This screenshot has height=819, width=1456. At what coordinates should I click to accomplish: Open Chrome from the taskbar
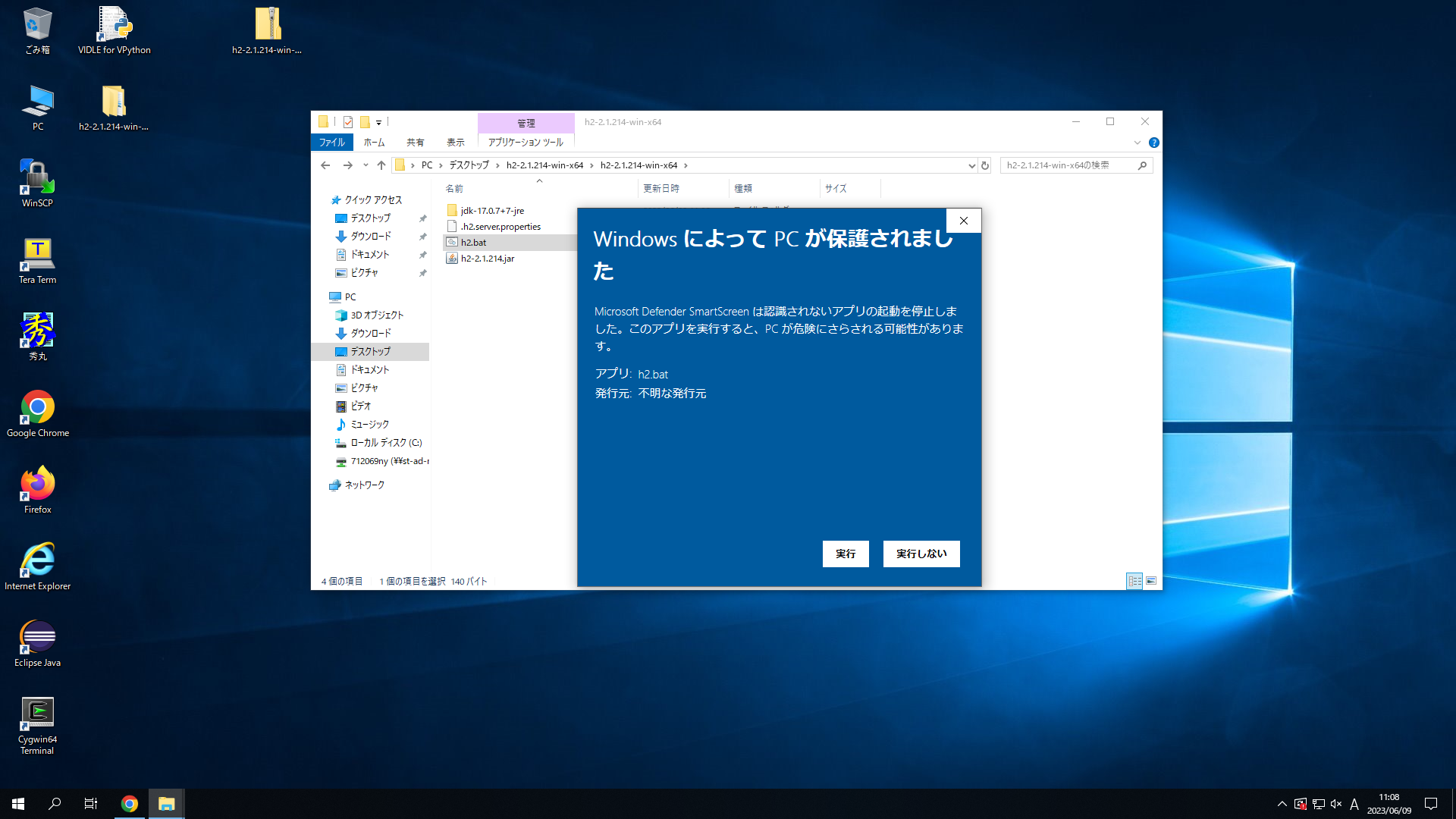point(130,804)
